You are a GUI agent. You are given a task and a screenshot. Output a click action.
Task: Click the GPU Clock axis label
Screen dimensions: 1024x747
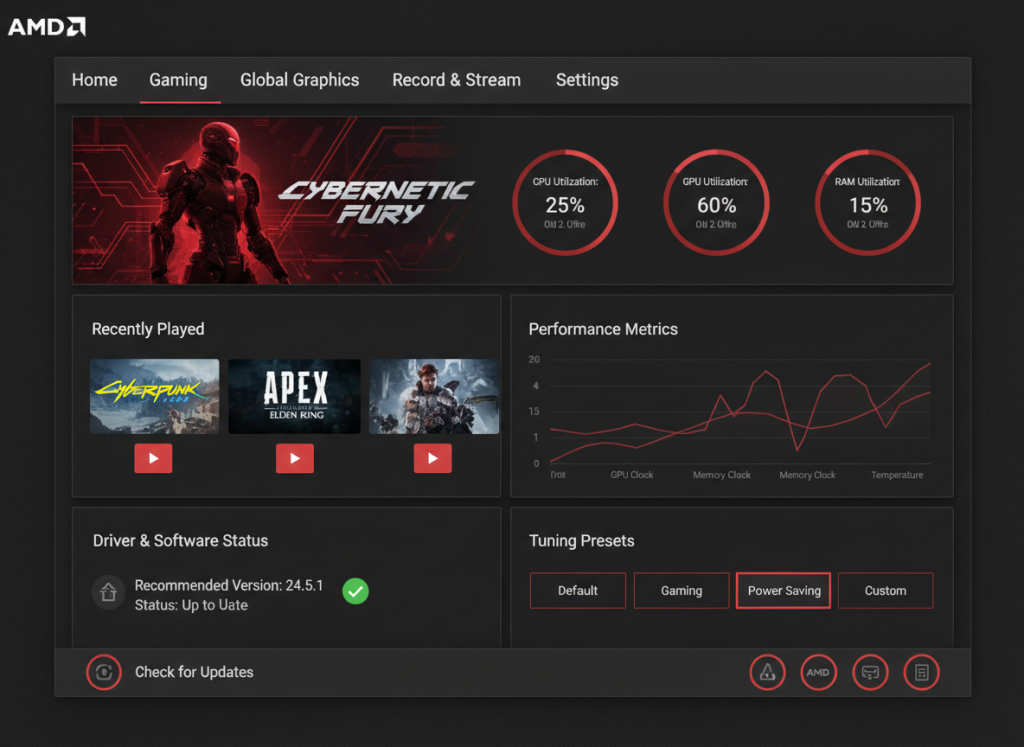[632, 475]
